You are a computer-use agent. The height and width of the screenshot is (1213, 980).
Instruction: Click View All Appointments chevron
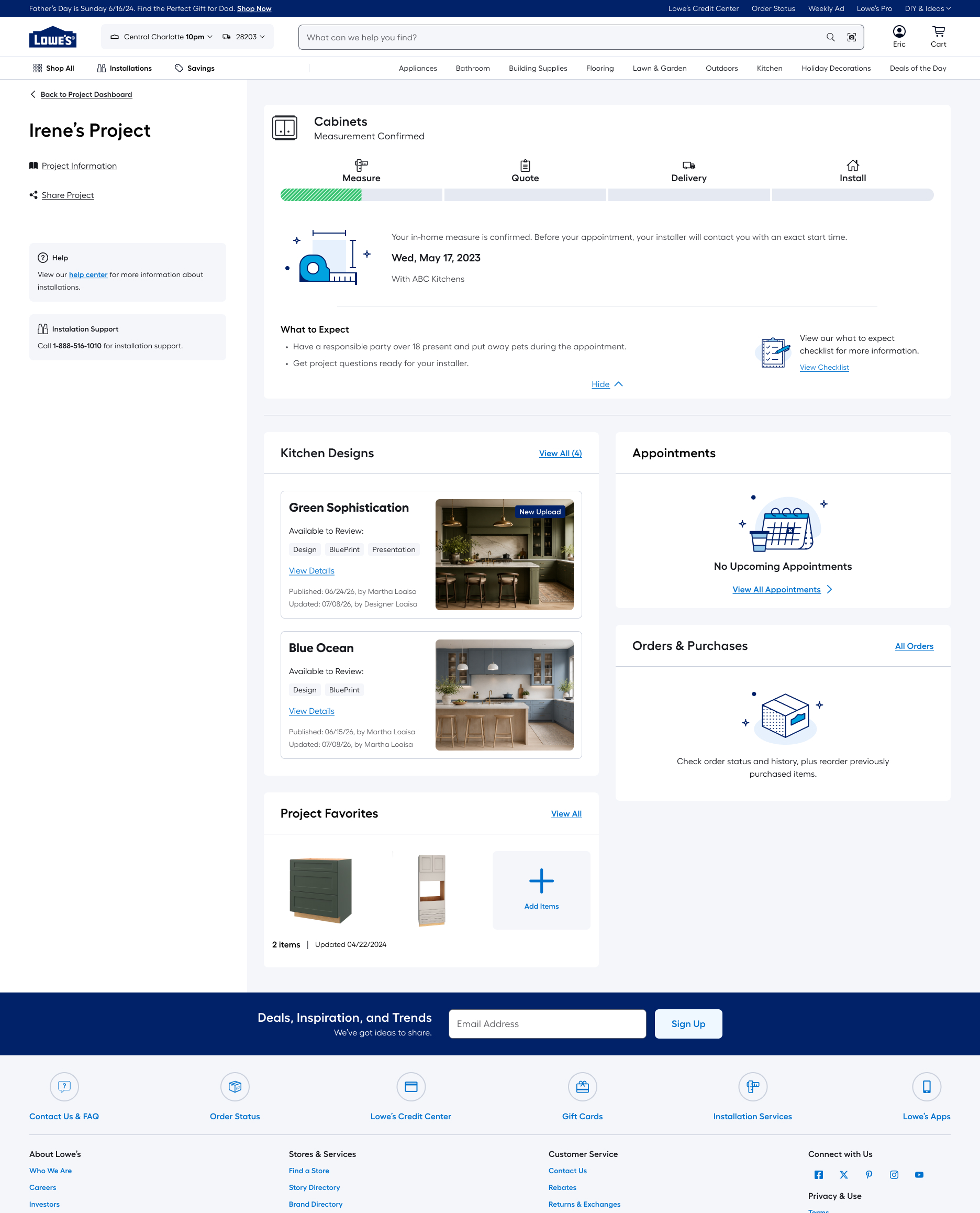829,590
